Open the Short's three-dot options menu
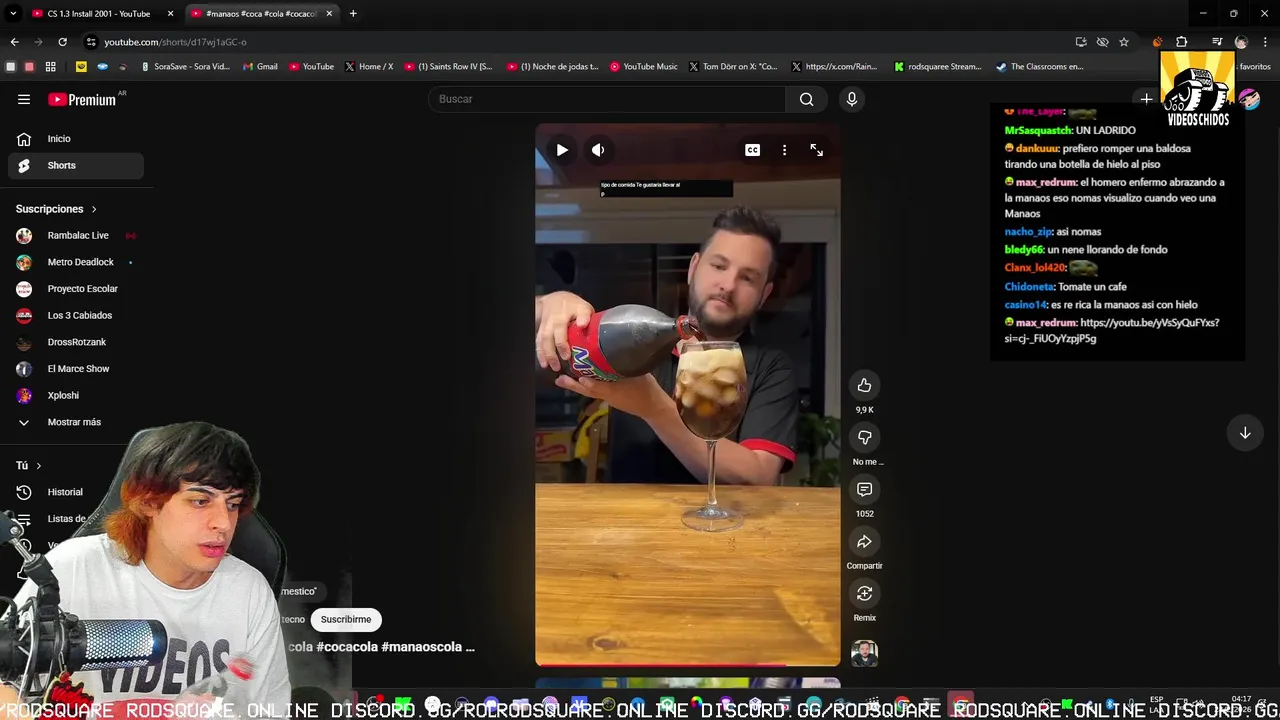The height and width of the screenshot is (720, 1280). [x=784, y=150]
